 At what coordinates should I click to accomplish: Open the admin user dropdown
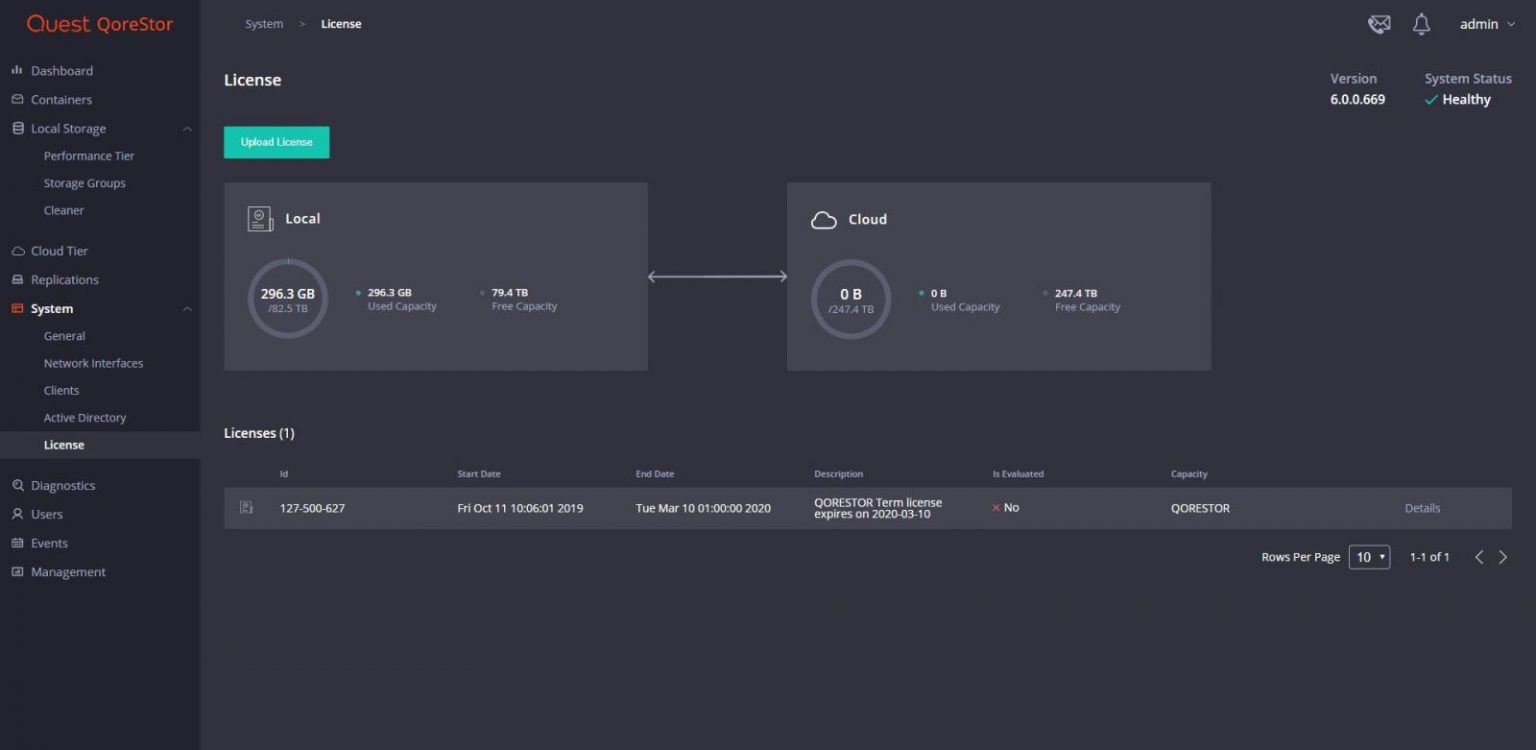[1488, 24]
